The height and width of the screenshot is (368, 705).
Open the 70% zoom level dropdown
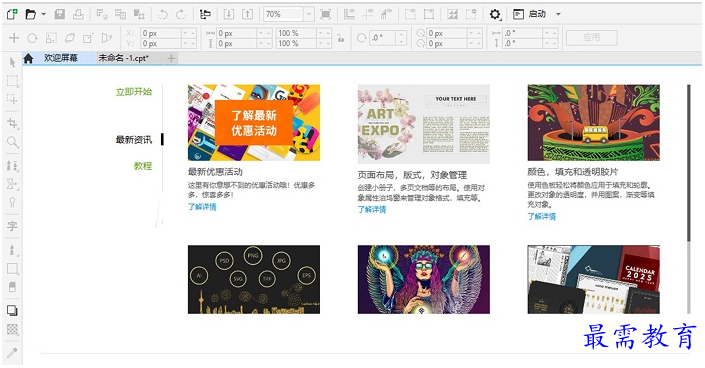tap(308, 14)
